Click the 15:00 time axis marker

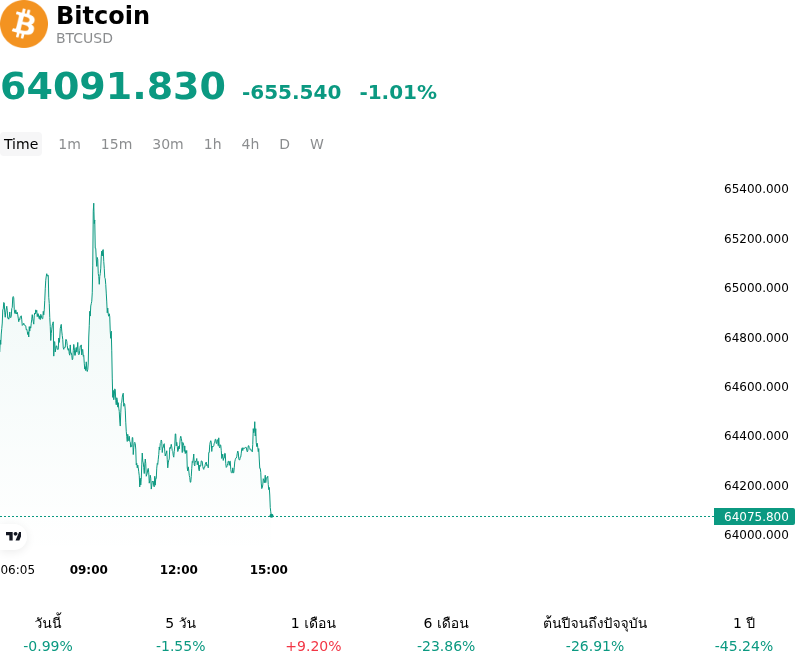click(269, 570)
